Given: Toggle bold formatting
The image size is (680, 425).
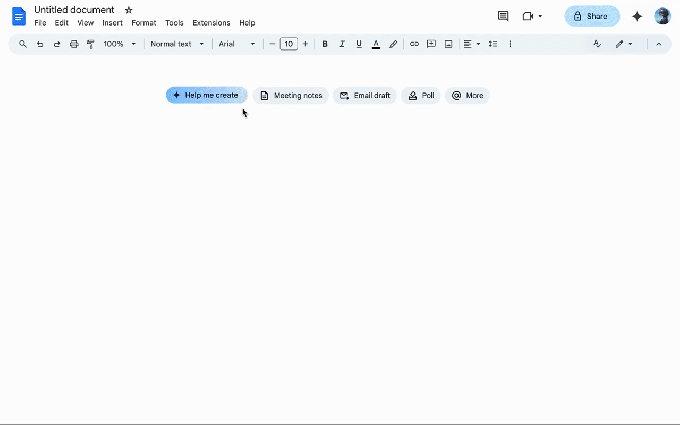Looking at the screenshot, I should coord(325,44).
